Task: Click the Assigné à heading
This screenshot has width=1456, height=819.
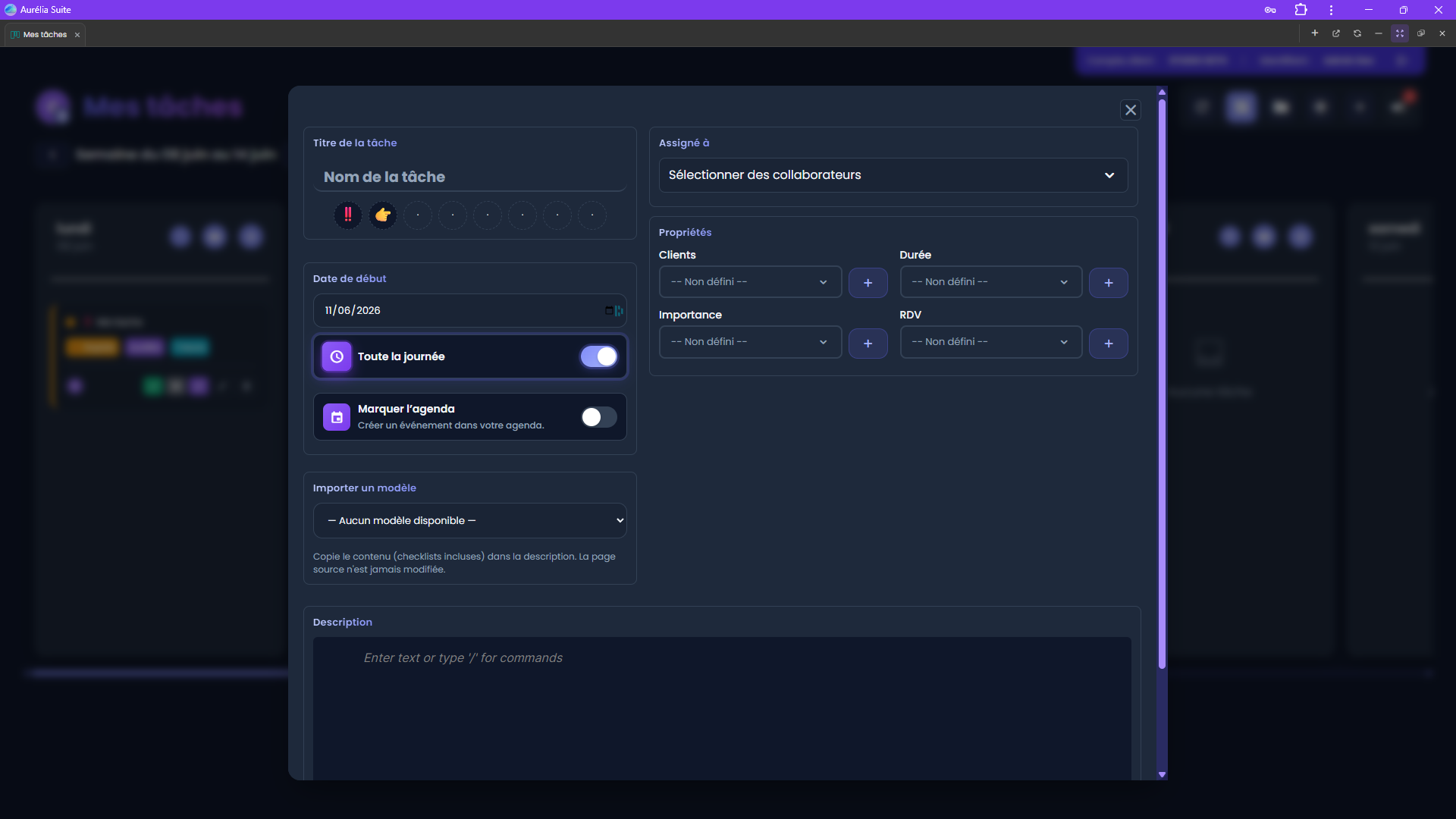Action: point(684,143)
